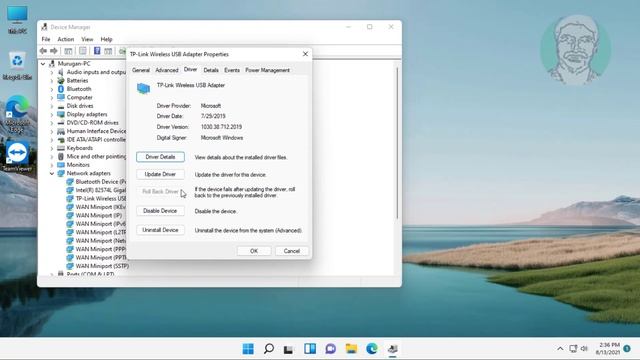Select the Bluetooth Device network adapter entry

pyautogui.click(x=101, y=182)
